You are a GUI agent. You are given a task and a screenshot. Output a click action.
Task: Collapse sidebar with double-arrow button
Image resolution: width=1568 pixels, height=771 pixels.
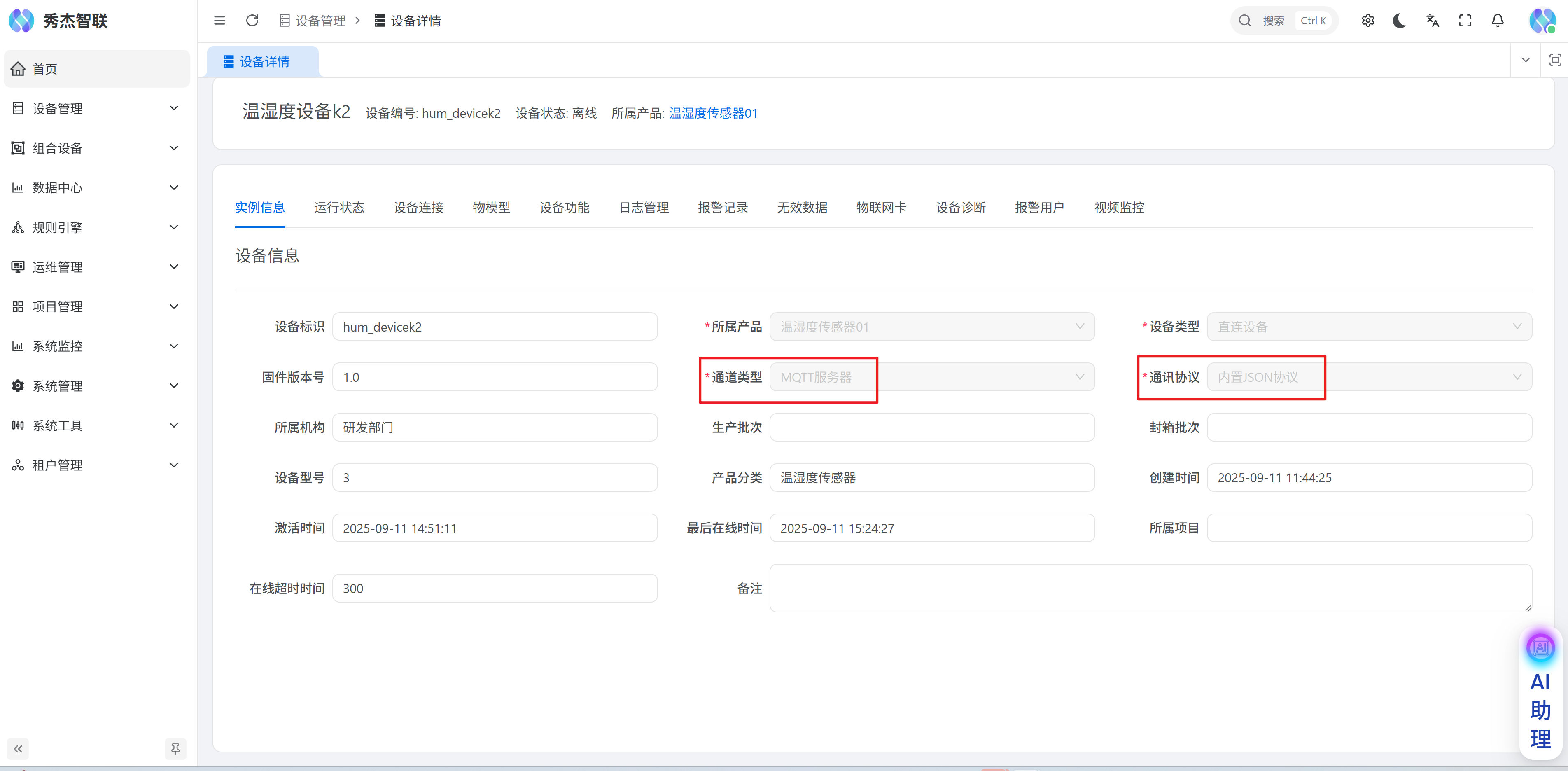[18, 748]
